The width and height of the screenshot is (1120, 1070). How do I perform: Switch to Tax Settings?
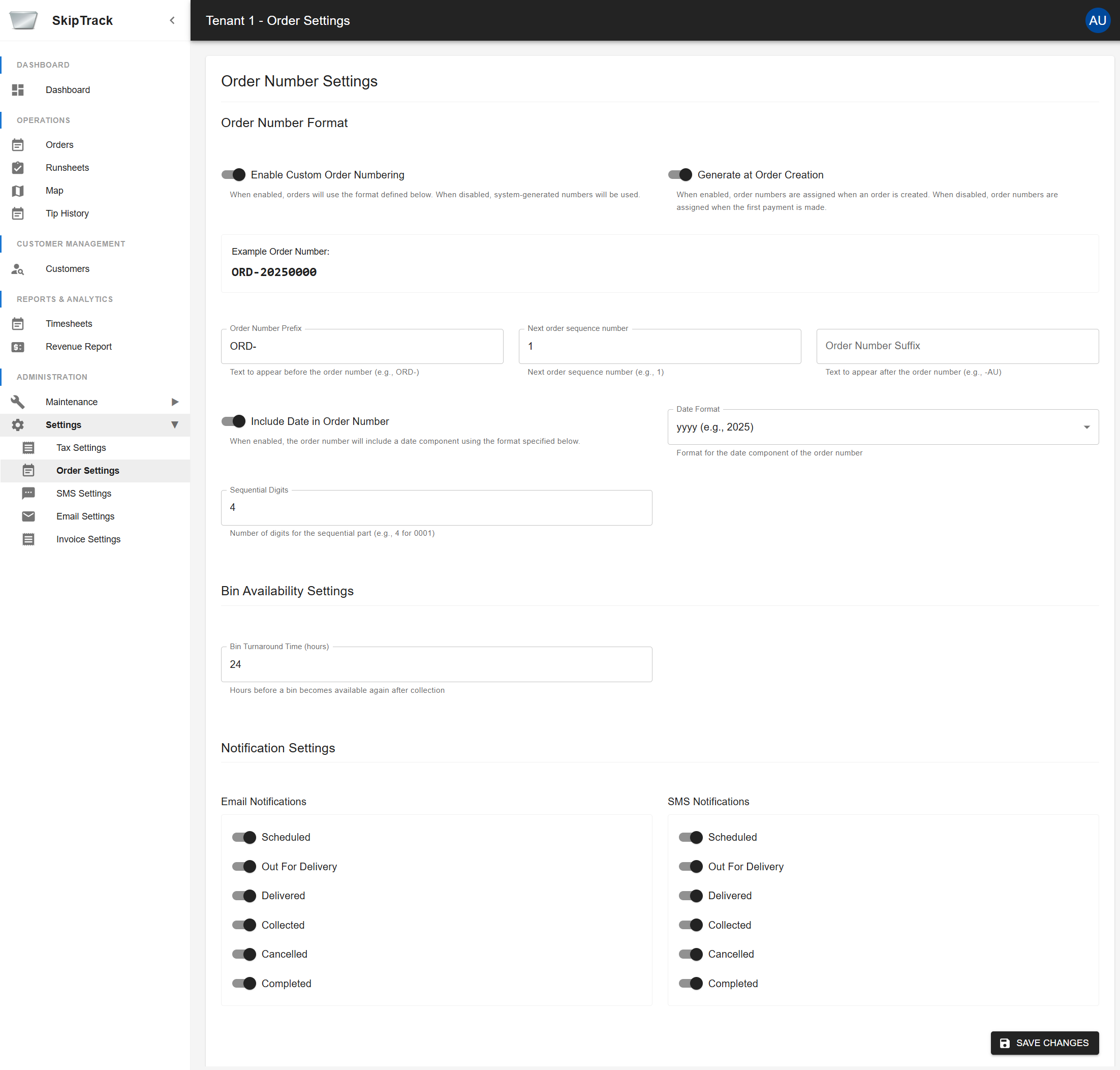coord(81,447)
